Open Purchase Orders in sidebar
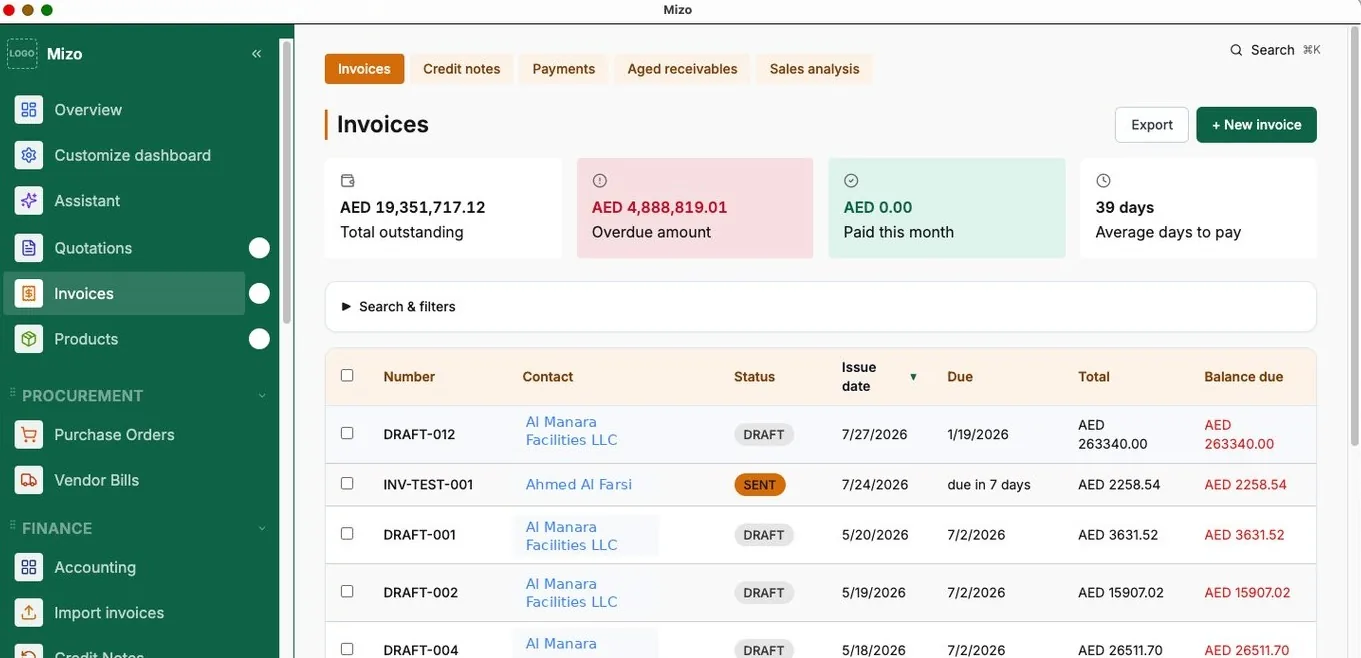Image resolution: width=1361 pixels, height=658 pixels. 114,435
